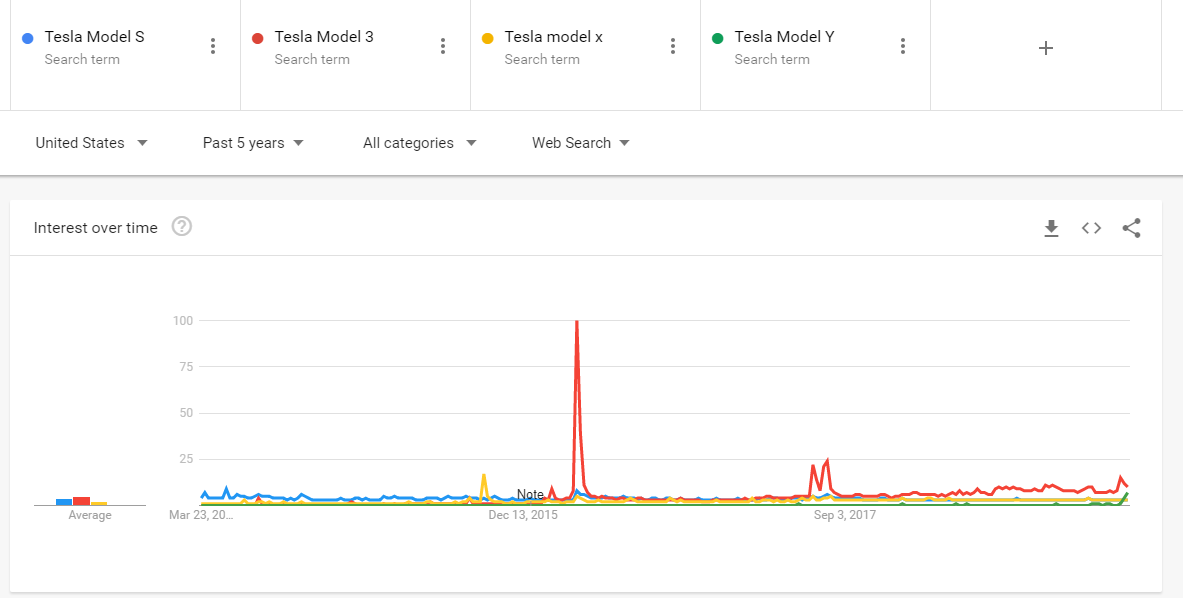Image resolution: width=1183 pixels, height=598 pixels.
Task: Open options menu for Tesla Model S
Action: 213,47
